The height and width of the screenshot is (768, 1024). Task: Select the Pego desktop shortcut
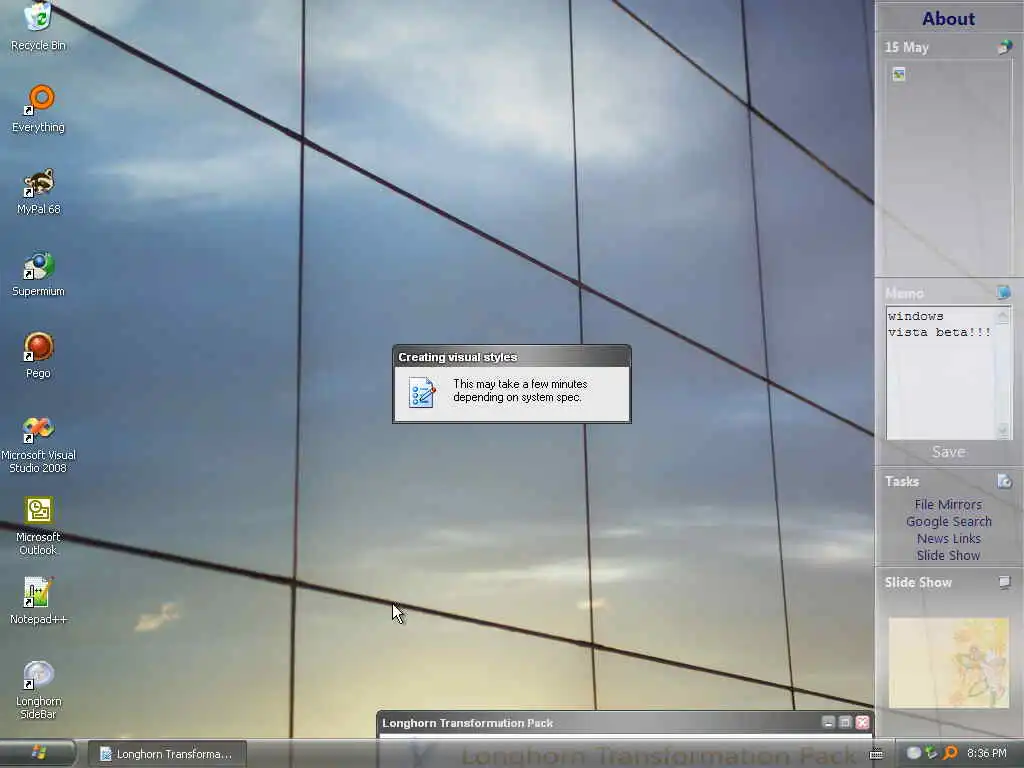(39, 356)
